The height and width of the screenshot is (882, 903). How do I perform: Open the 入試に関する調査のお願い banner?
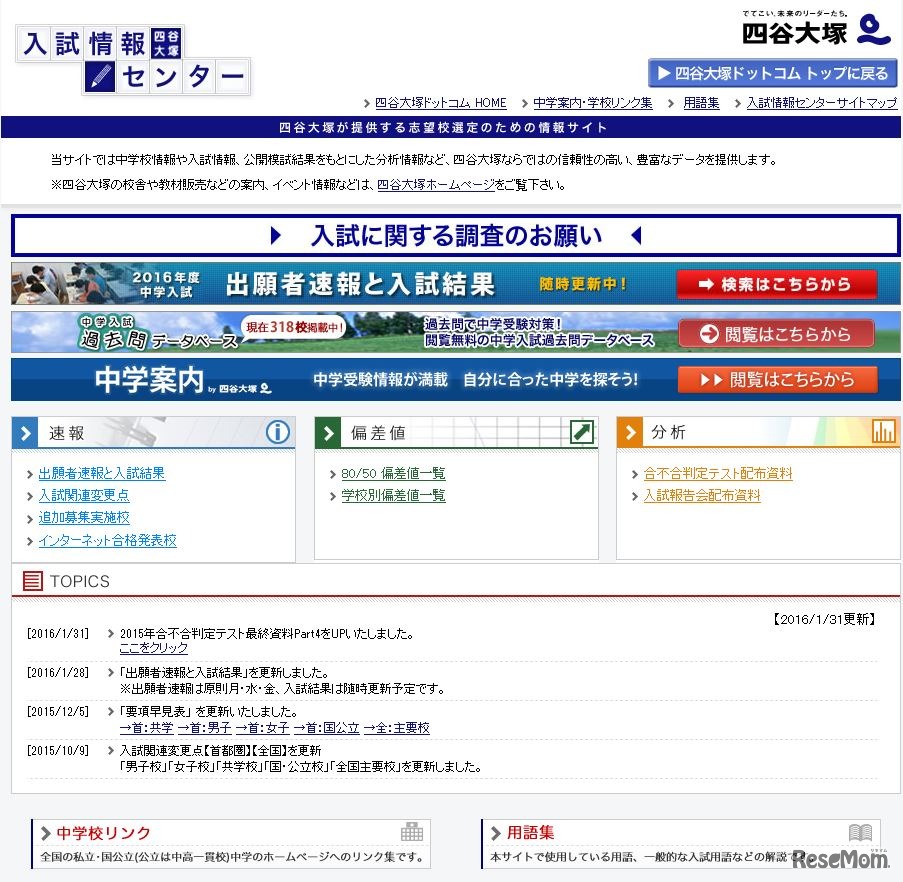coord(451,234)
